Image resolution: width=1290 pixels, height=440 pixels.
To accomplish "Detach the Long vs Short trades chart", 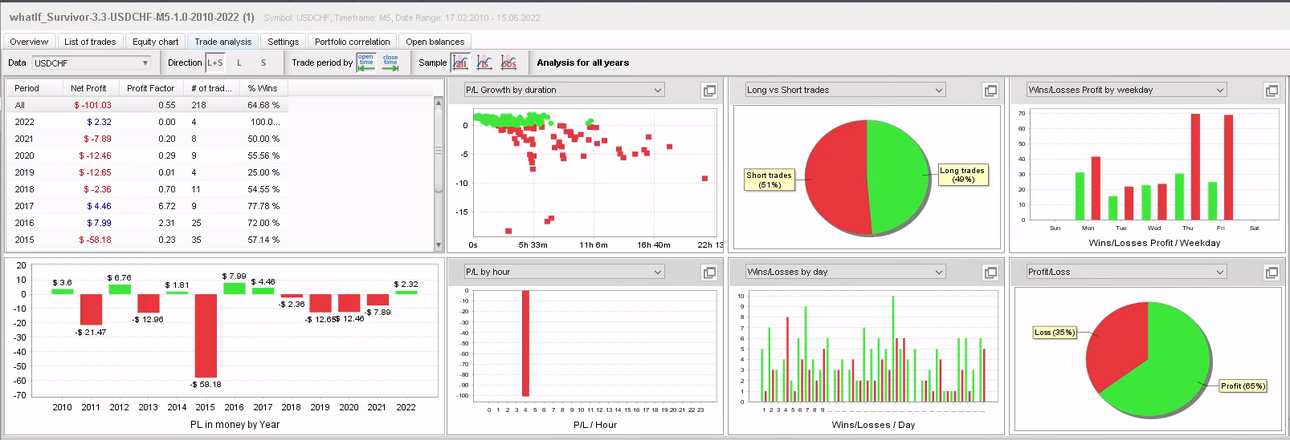I will [991, 90].
